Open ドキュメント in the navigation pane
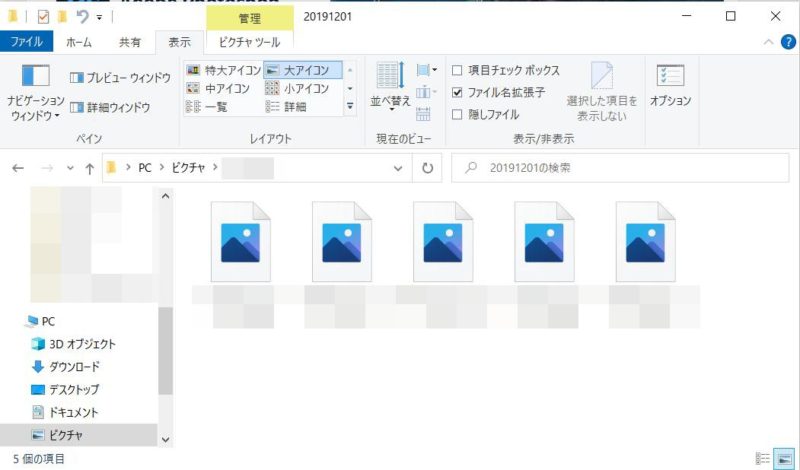800x470 pixels. click(73, 412)
